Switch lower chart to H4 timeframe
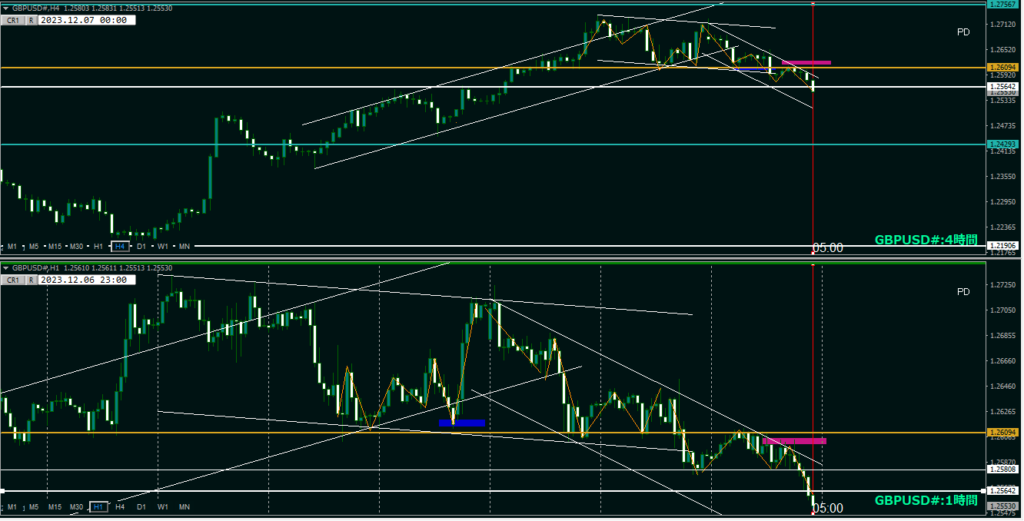 [x=120, y=507]
